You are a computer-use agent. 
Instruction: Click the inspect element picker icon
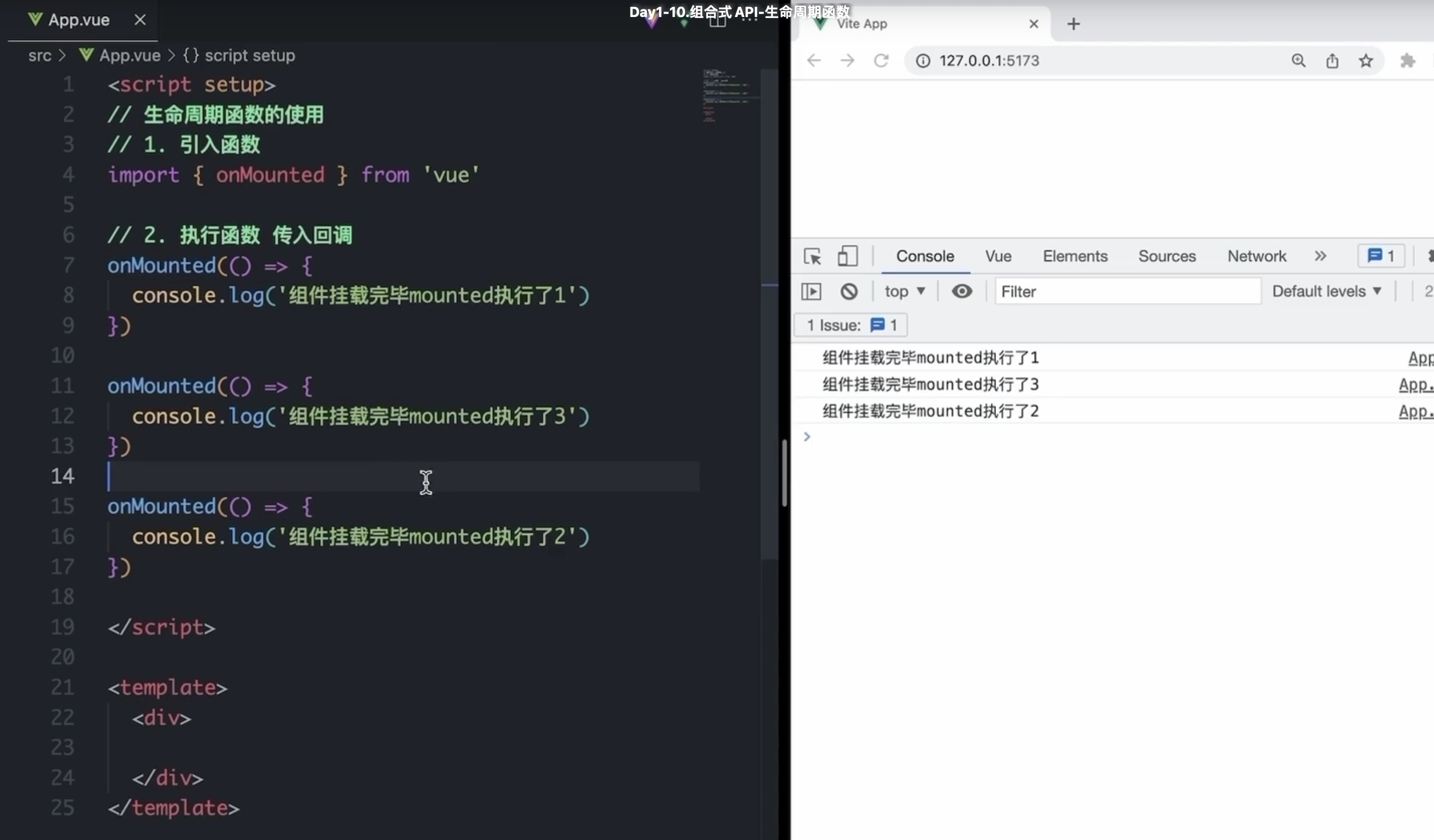812,256
